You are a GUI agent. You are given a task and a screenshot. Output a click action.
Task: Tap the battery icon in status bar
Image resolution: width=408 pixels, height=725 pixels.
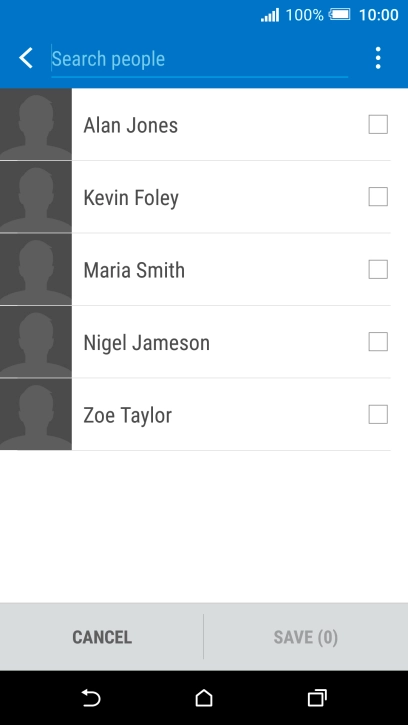point(340,15)
